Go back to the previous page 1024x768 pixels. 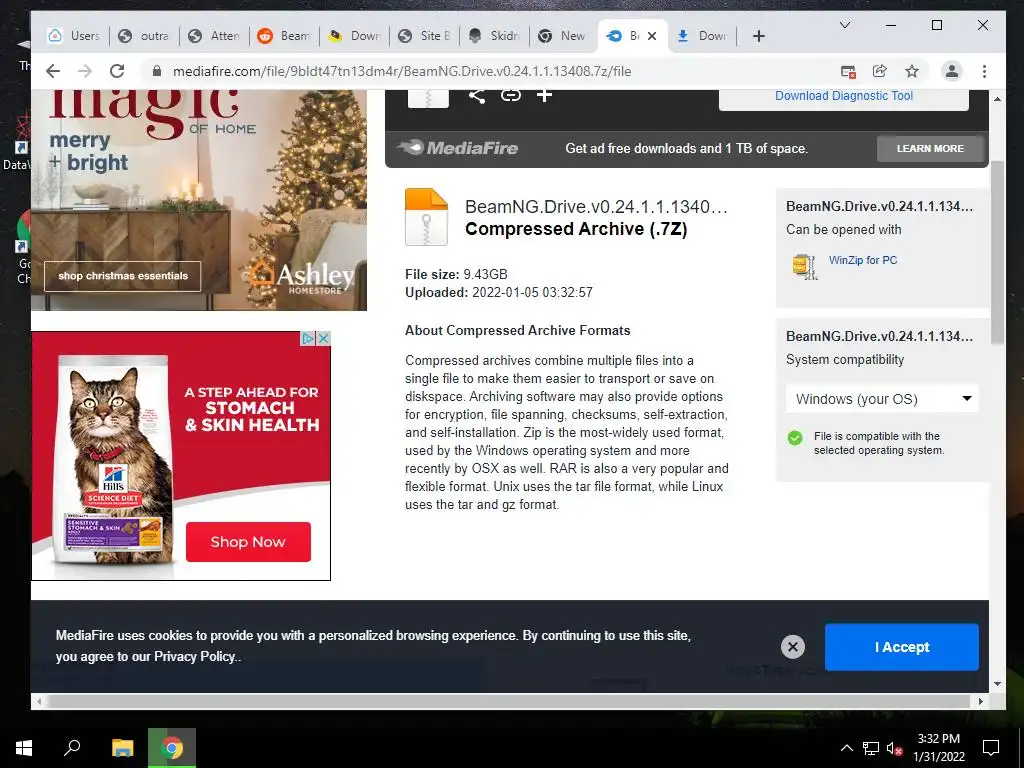point(53,71)
